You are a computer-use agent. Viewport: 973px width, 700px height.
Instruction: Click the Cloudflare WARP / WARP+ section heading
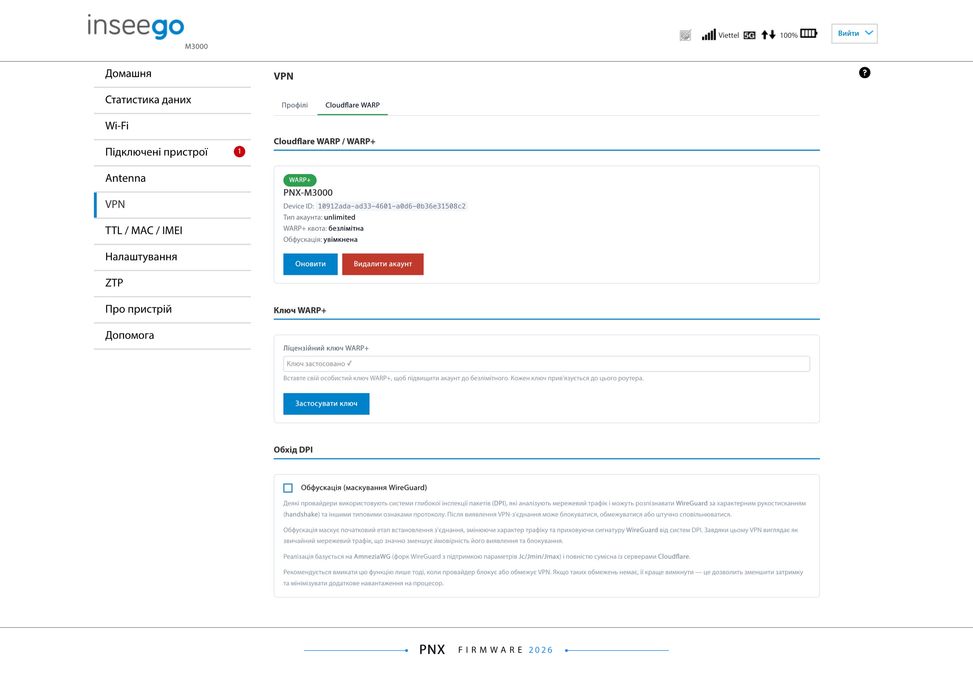pos(325,141)
